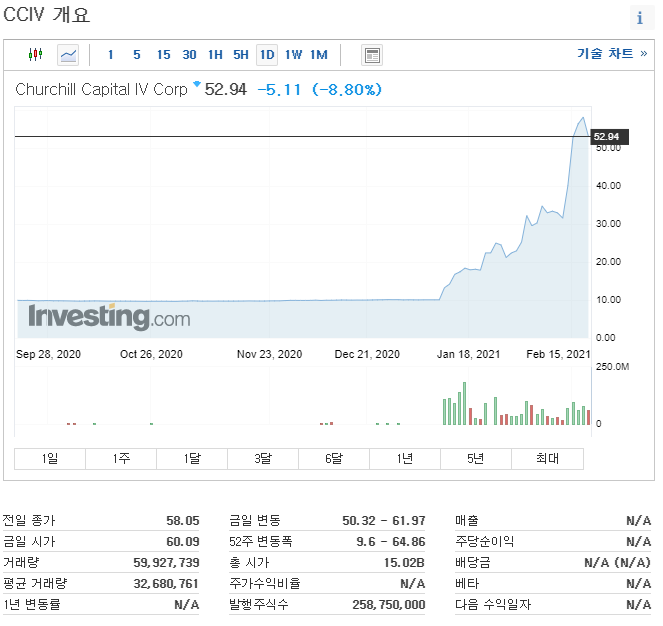Screen dimensions: 663x626
Task: Set chart range to 1년
Action: (405, 459)
